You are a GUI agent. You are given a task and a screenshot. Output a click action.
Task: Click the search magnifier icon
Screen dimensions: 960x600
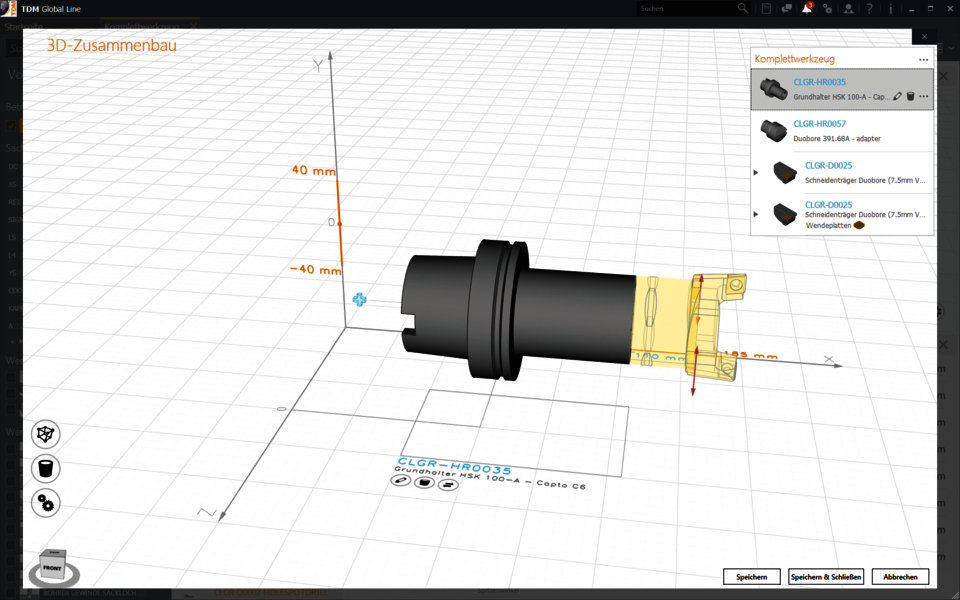(x=743, y=9)
